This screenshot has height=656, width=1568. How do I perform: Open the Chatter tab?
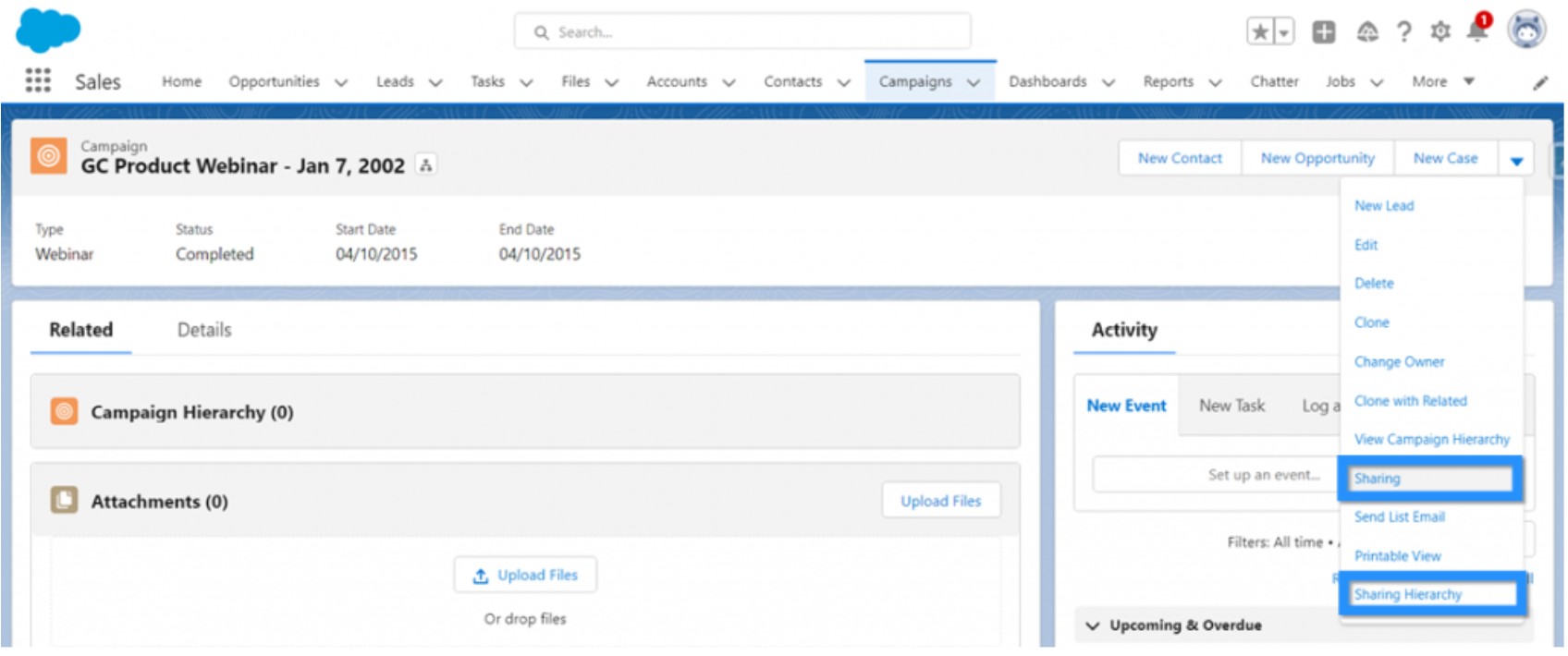point(1274,81)
